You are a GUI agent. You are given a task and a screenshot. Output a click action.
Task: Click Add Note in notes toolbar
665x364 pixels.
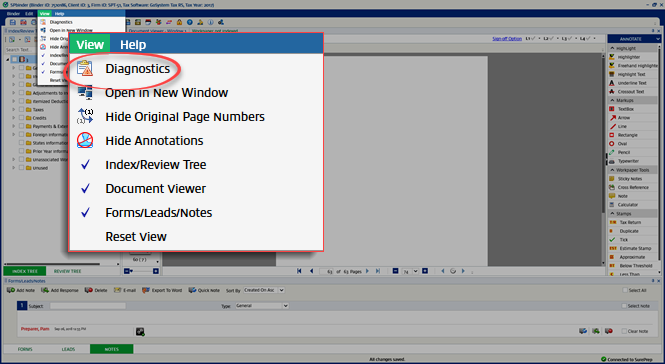tap(21, 290)
